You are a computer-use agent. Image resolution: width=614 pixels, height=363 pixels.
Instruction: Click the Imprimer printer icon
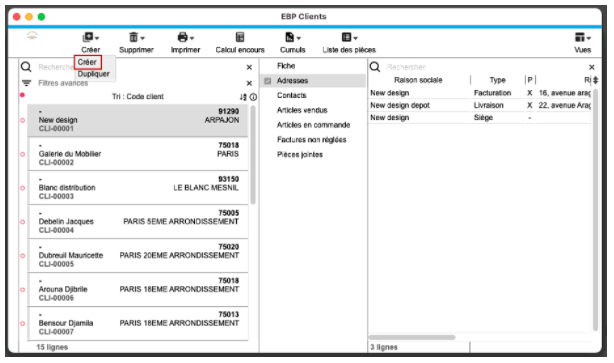point(182,37)
